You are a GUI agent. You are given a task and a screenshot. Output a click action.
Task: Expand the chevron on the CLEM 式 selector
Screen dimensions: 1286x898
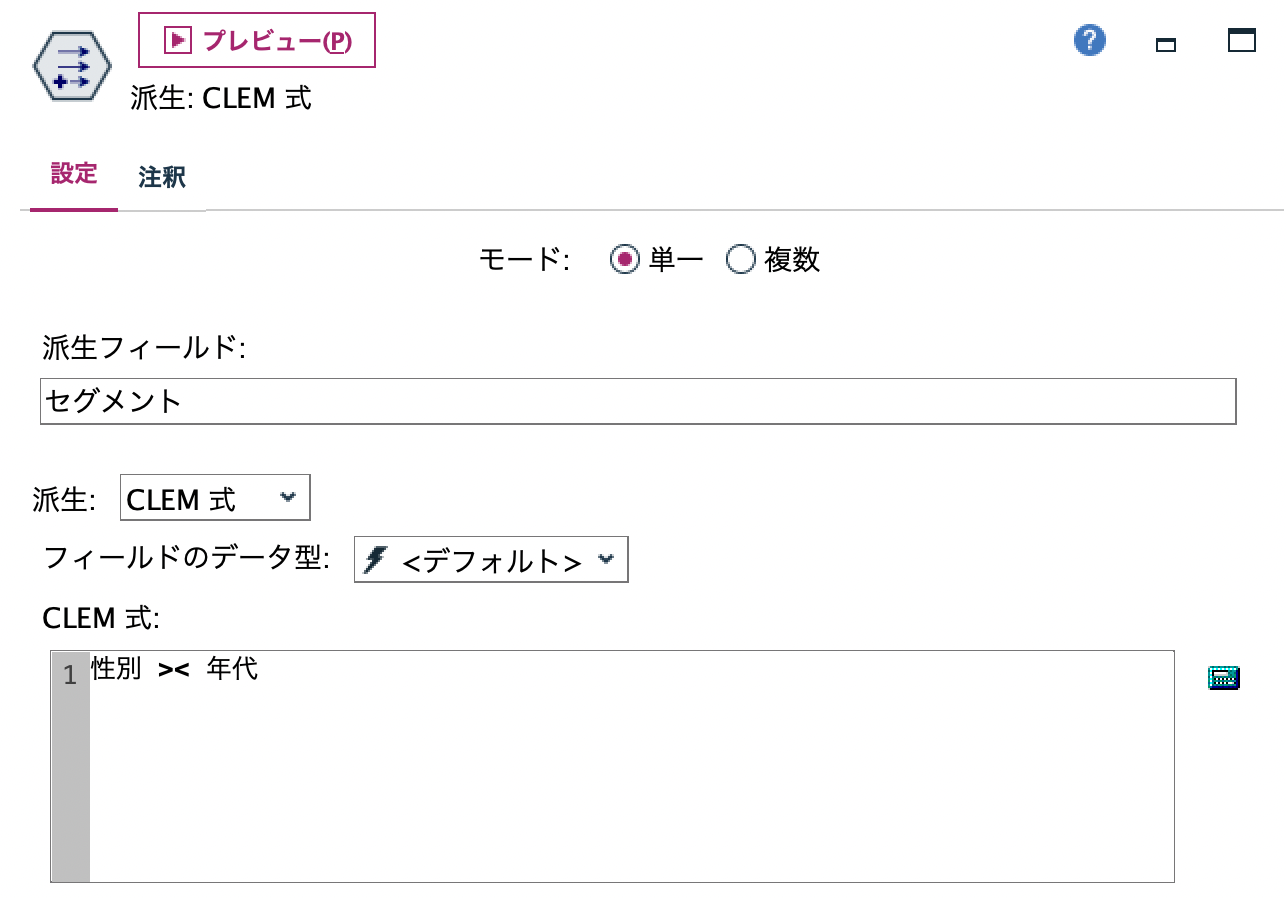coord(289,497)
